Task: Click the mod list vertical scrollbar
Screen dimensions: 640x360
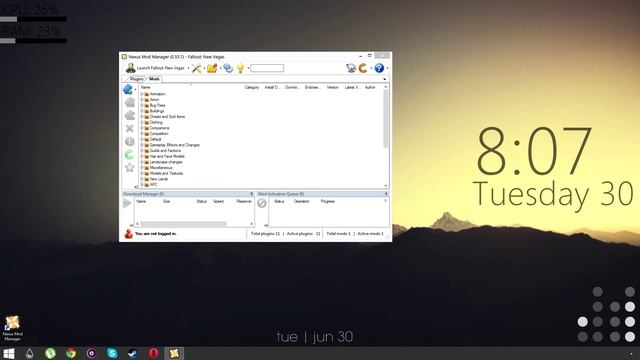Action: tap(386, 118)
